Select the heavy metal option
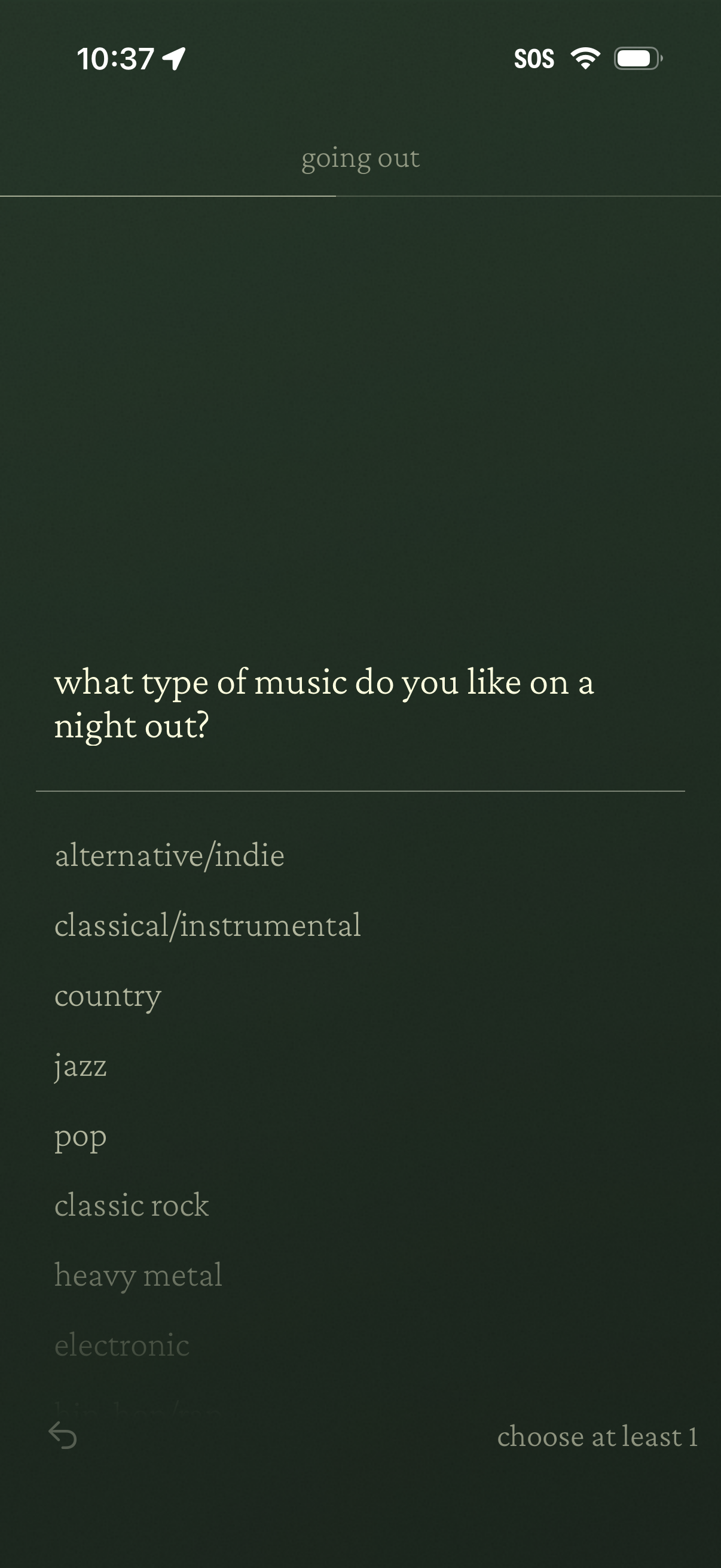Screen dimensions: 721x1568 click(138, 1274)
